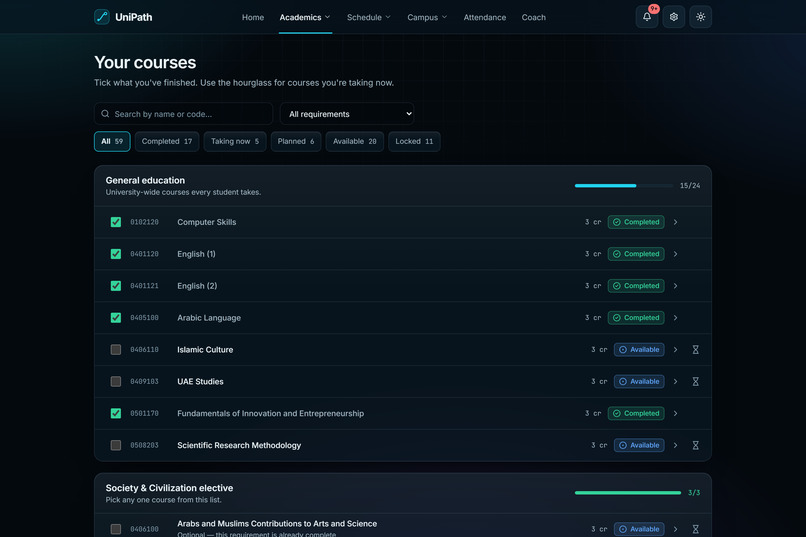Screen dimensions: 806x537
Task: Expand the Scientific Research Methodology row chevron
Action: [x=675, y=445]
